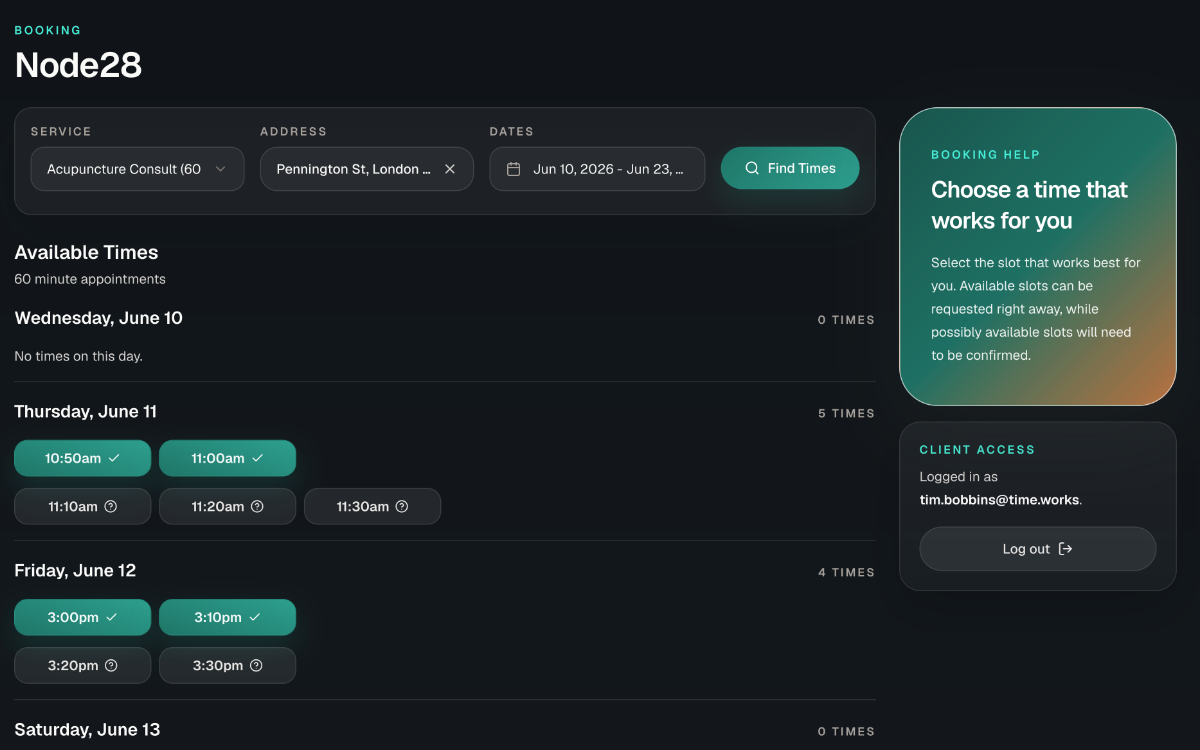Click the calendar icon in the Dates field
This screenshot has height=750, width=1200.
[514, 169]
